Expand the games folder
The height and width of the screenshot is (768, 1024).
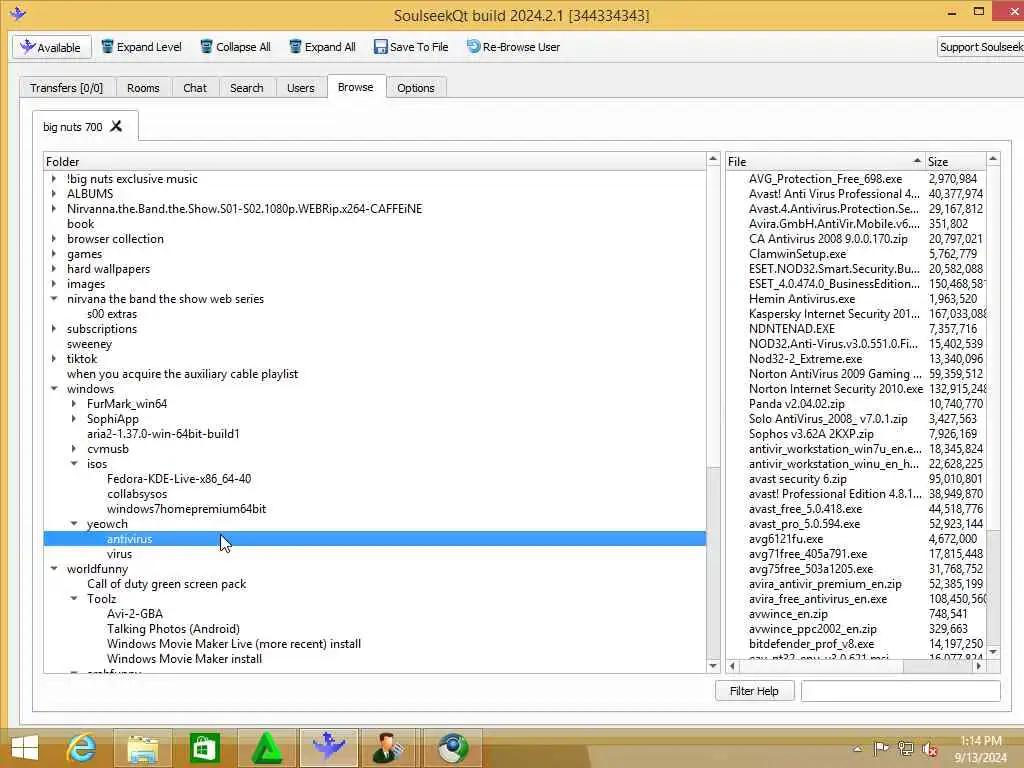tap(54, 253)
